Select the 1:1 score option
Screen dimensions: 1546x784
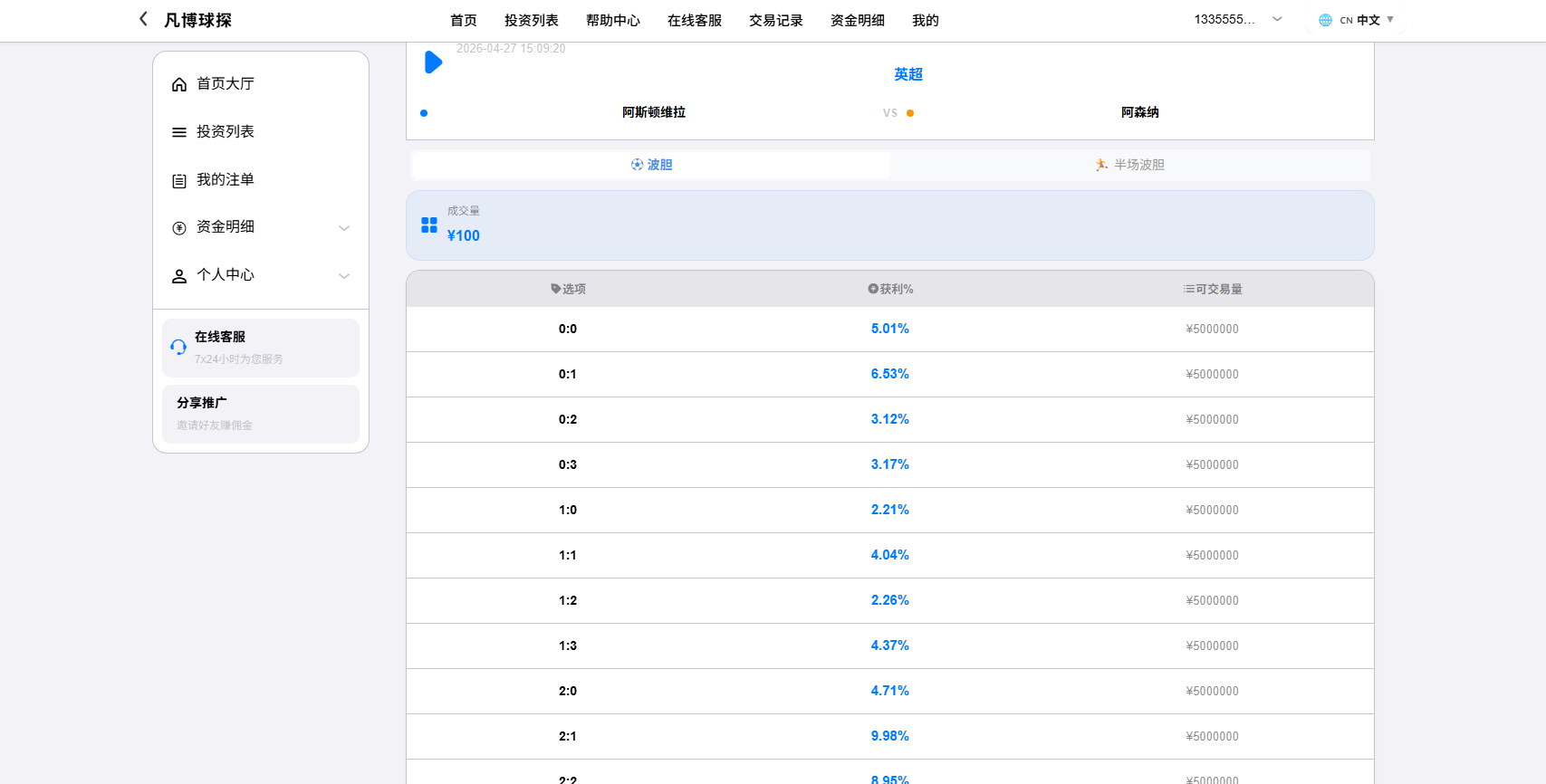click(x=568, y=555)
